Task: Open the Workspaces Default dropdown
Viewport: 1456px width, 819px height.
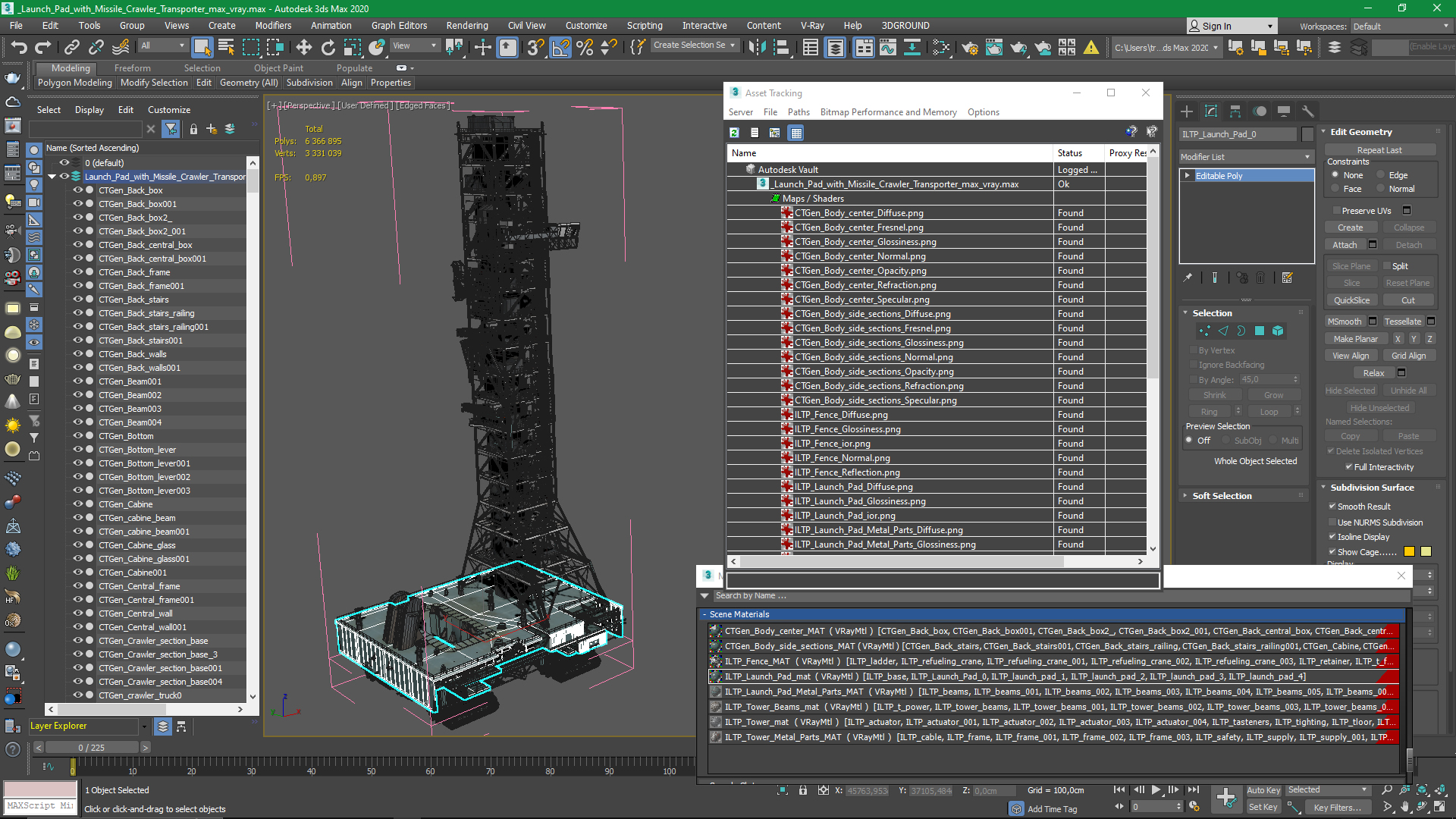Action: point(1400,27)
